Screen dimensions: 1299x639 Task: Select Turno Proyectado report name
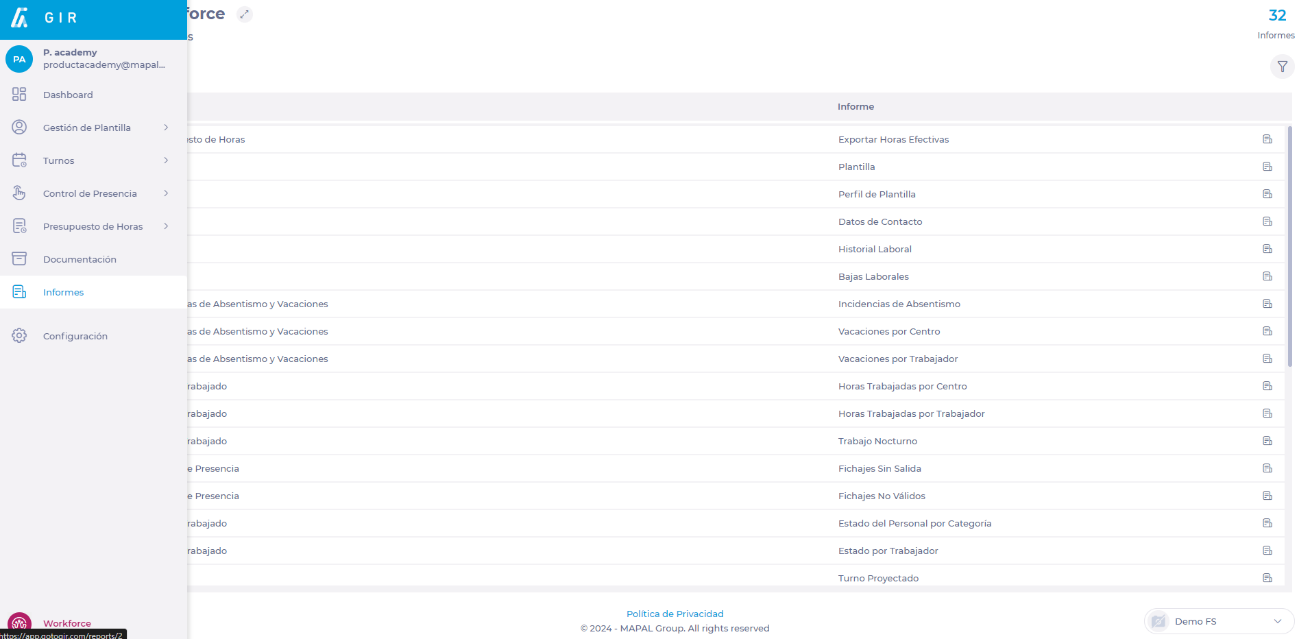(x=878, y=578)
